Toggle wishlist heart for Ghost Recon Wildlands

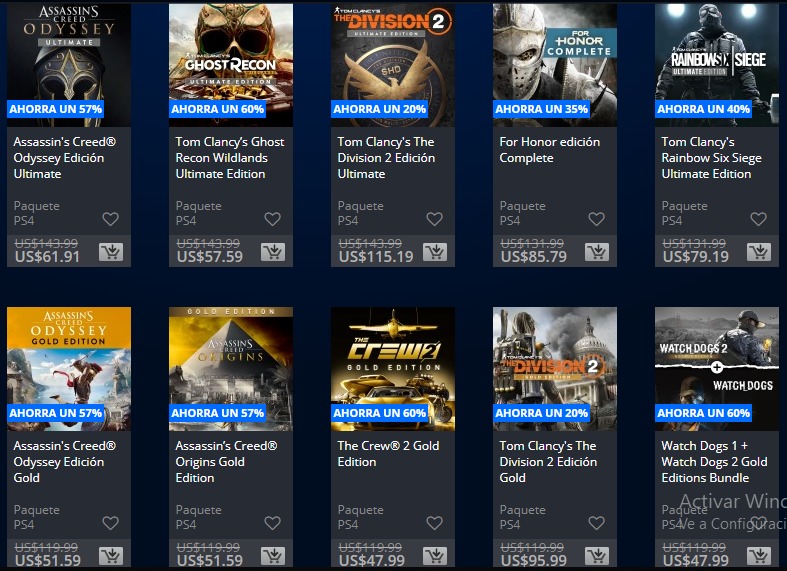(x=273, y=219)
